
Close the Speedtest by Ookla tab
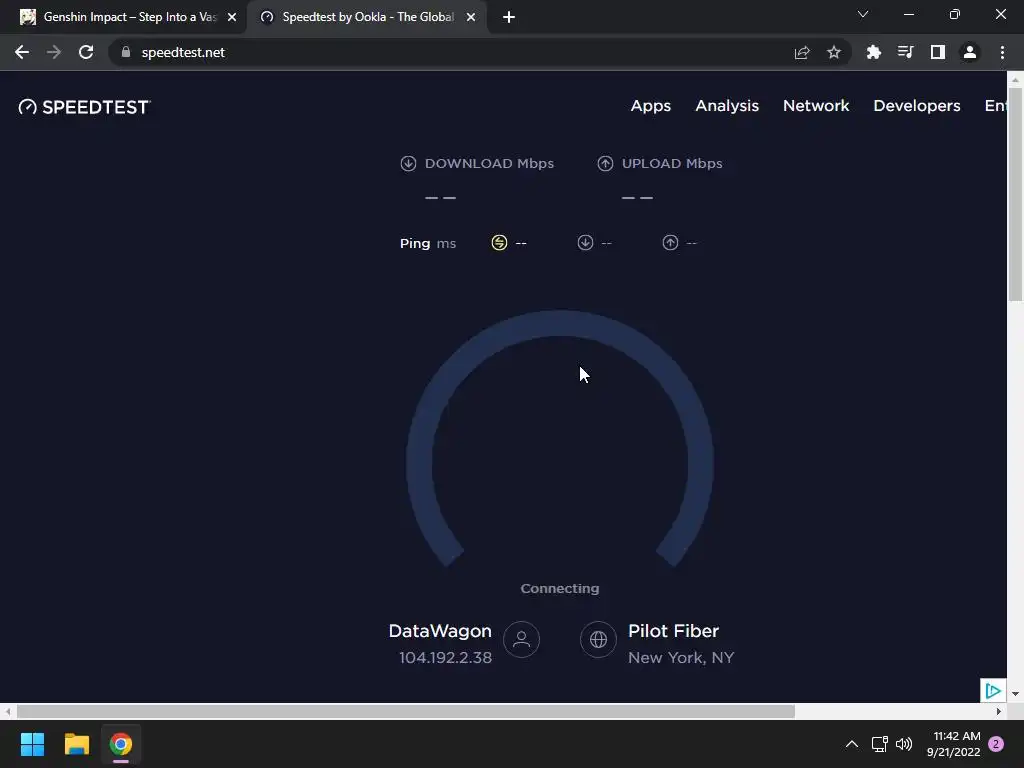(x=471, y=17)
